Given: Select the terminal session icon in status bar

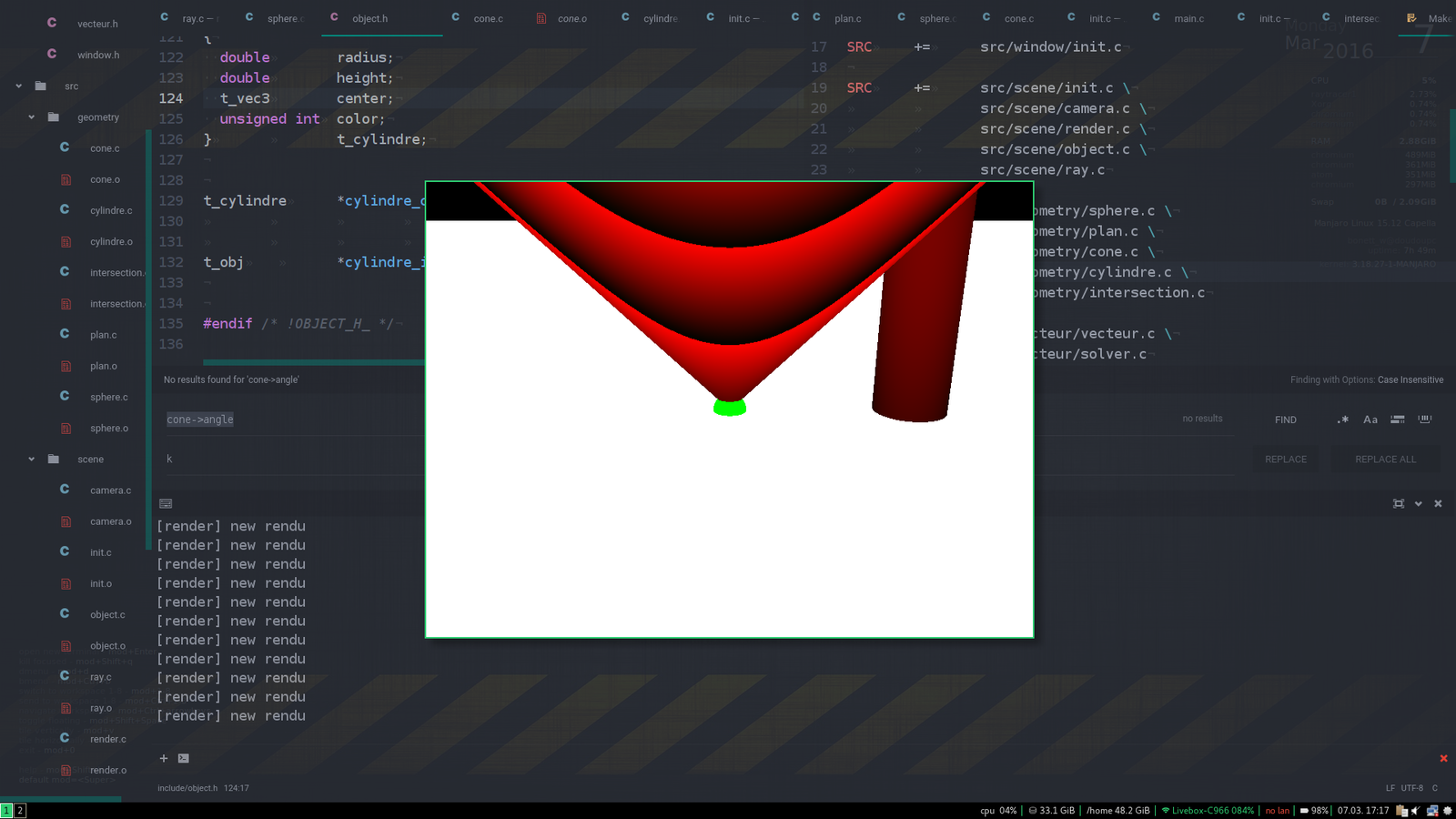Looking at the screenshot, I should click(x=184, y=758).
